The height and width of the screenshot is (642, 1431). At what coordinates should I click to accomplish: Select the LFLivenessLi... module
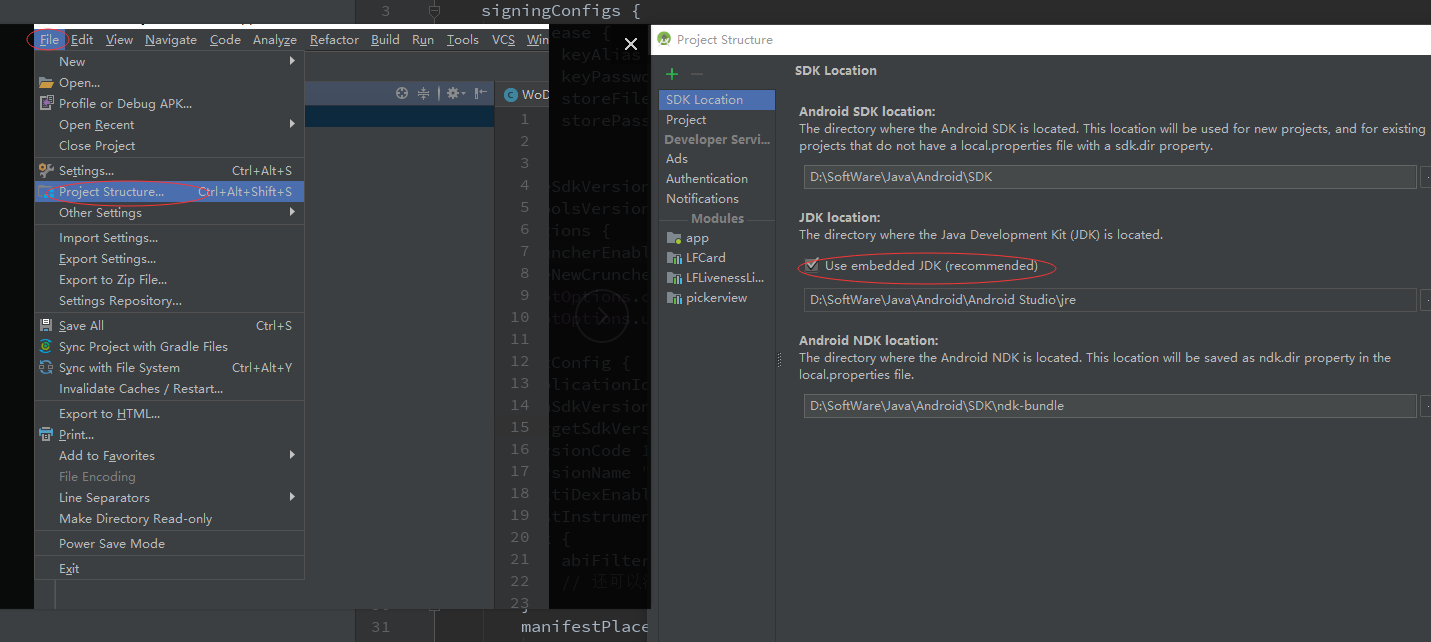pyautogui.click(x=717, y=277)
